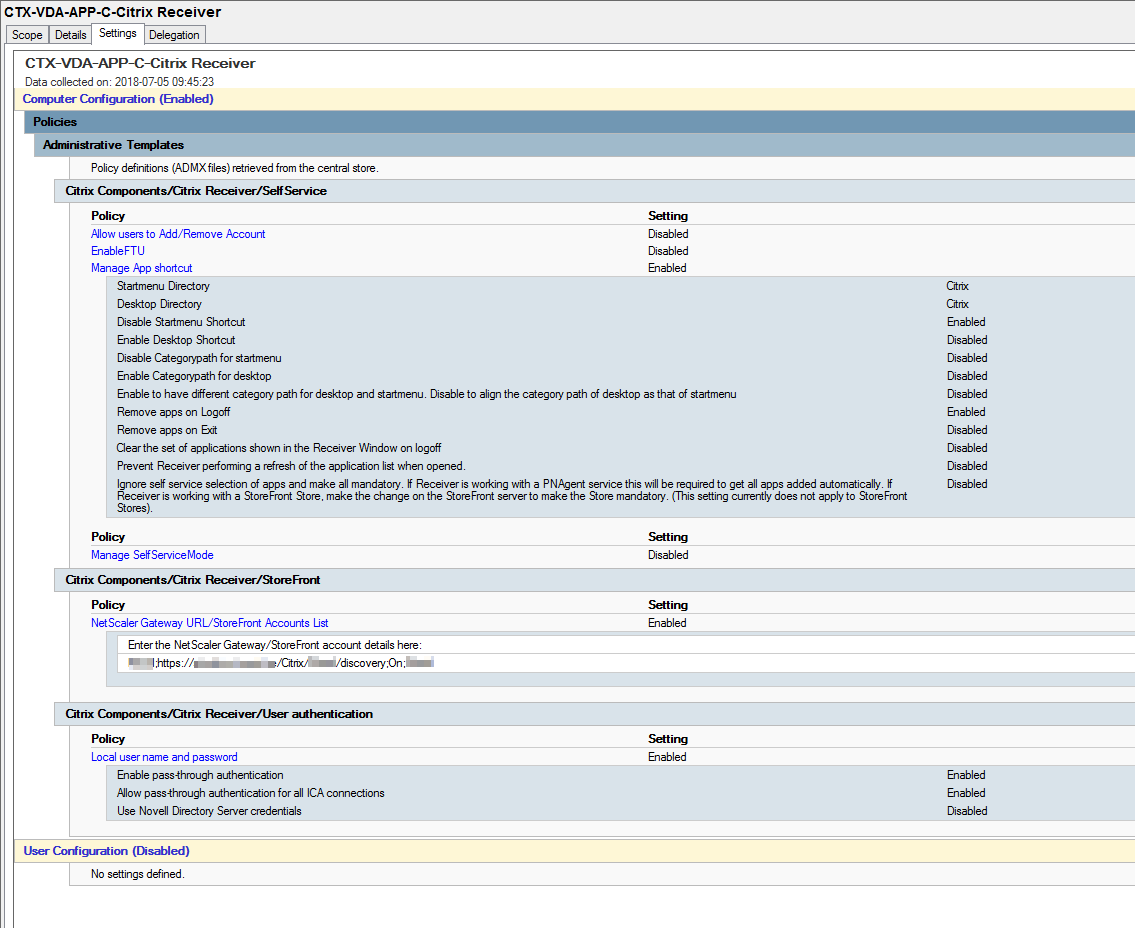This screenshot has height=928, width=1135.
Task: Open the EnableFTU policy link
Action: coord(117,251)
